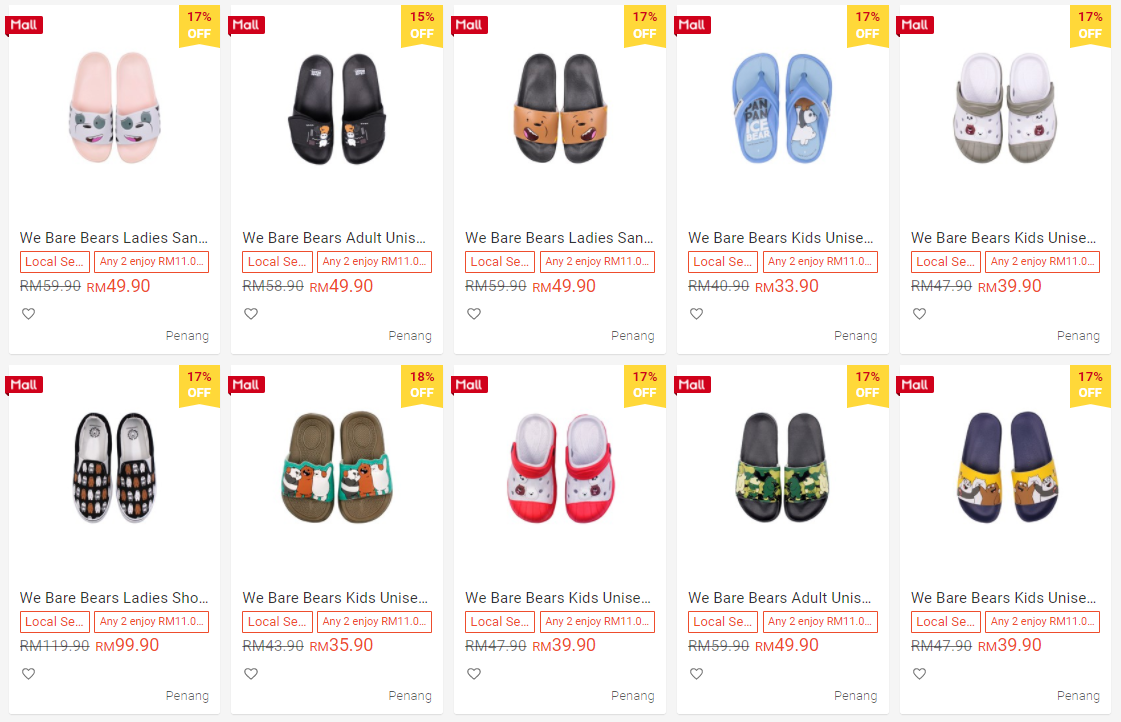The height and width of the screenshot is (722, 1121).
Task: Open the brown bear ladies sandal image
Action: tap(559, 108)
